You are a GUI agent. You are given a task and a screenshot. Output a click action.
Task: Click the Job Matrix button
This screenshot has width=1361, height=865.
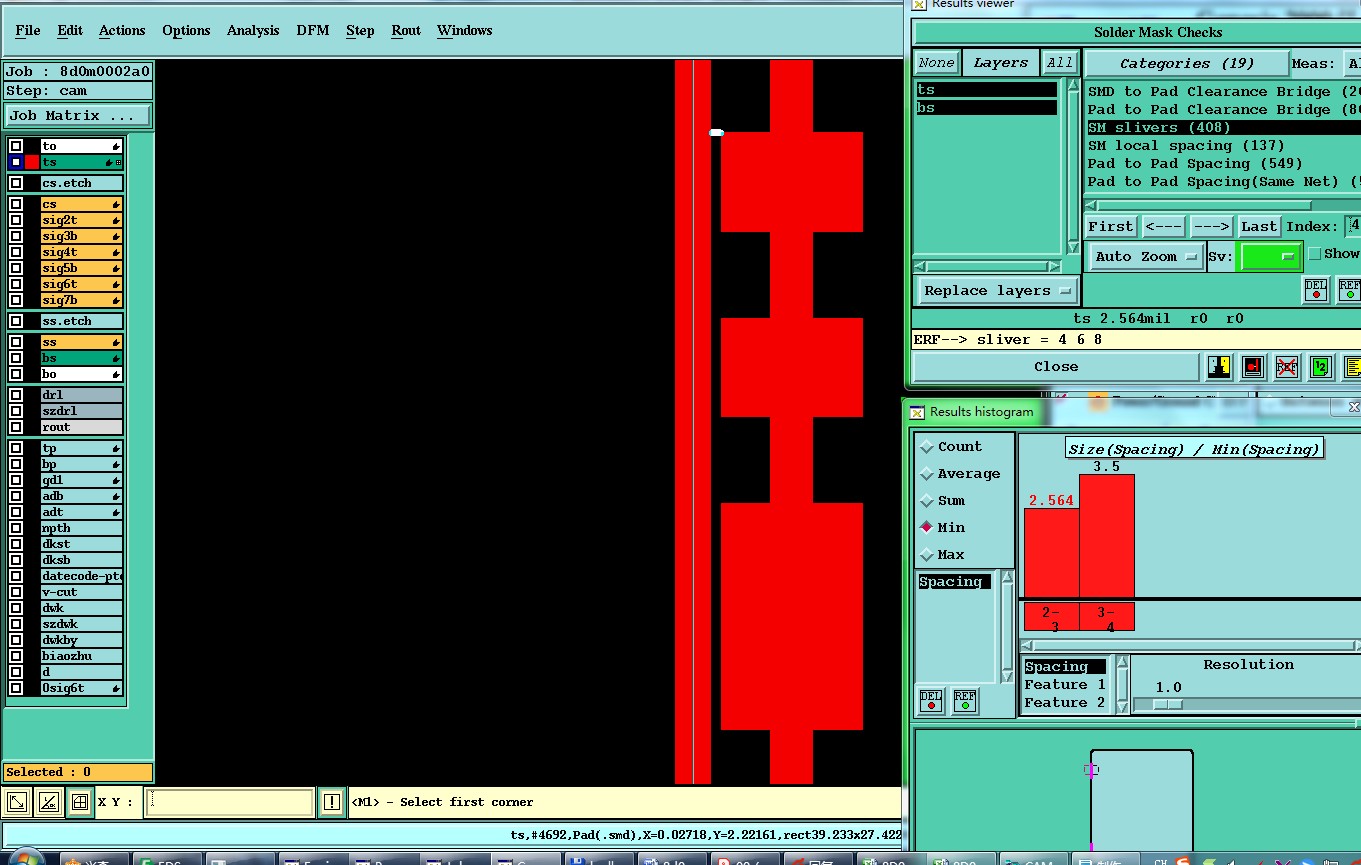(78, 115)
